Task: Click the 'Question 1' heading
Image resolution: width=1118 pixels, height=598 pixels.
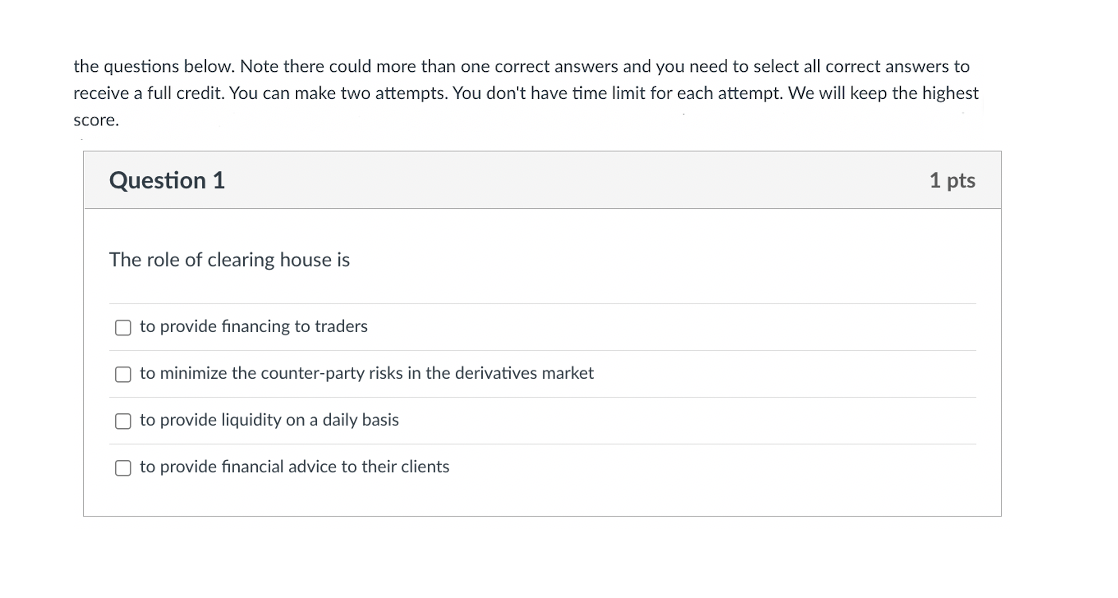Action: (167, 180)
